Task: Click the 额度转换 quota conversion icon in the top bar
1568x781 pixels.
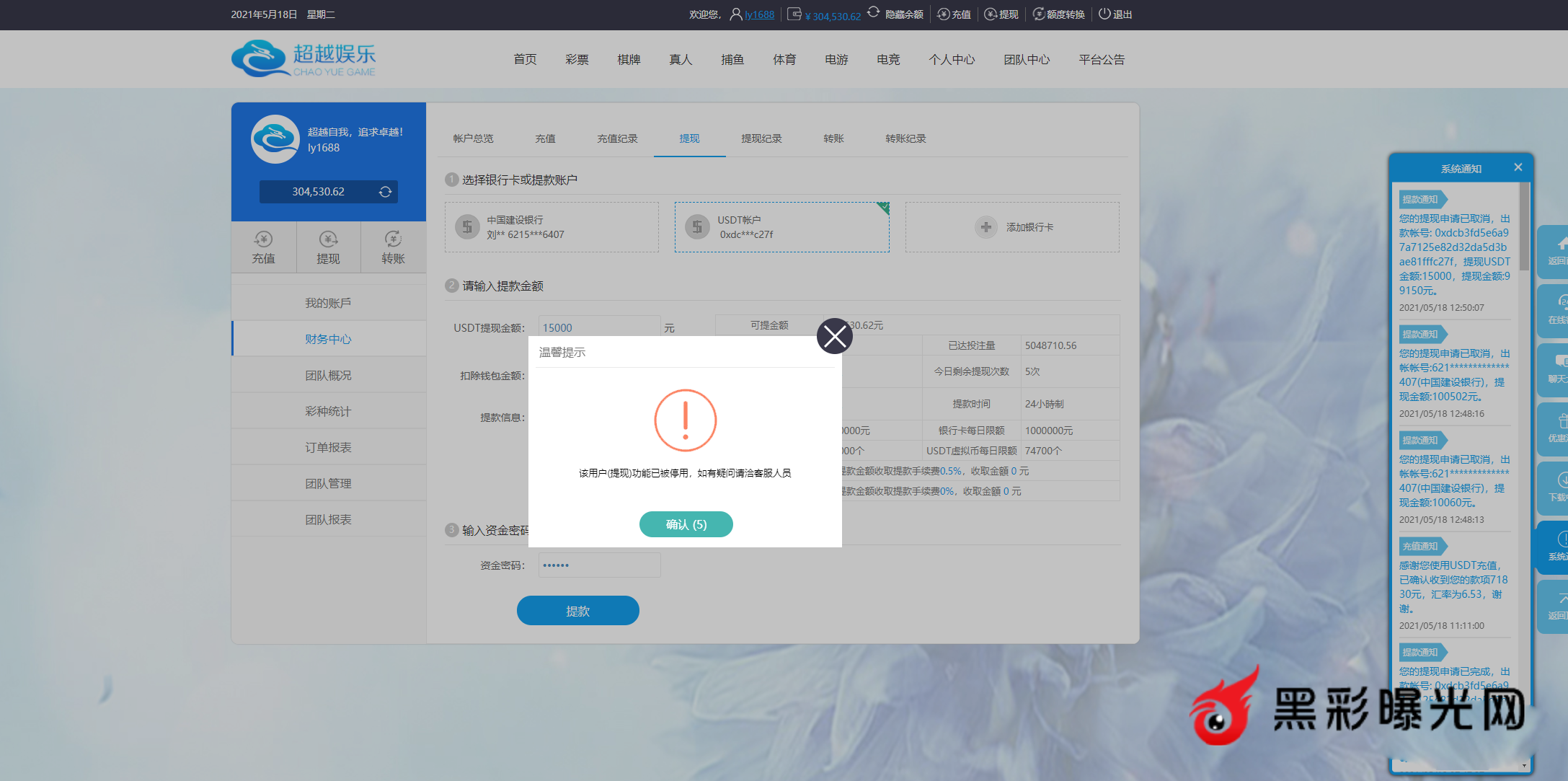Action: [x=1038, y=14]
